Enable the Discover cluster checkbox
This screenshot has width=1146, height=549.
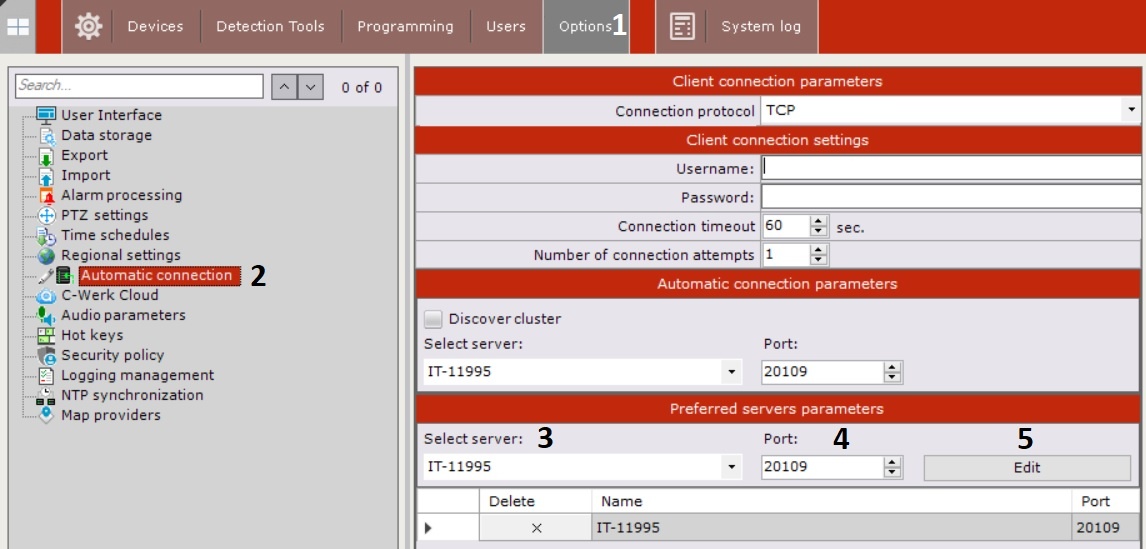[x=433, y=319]
